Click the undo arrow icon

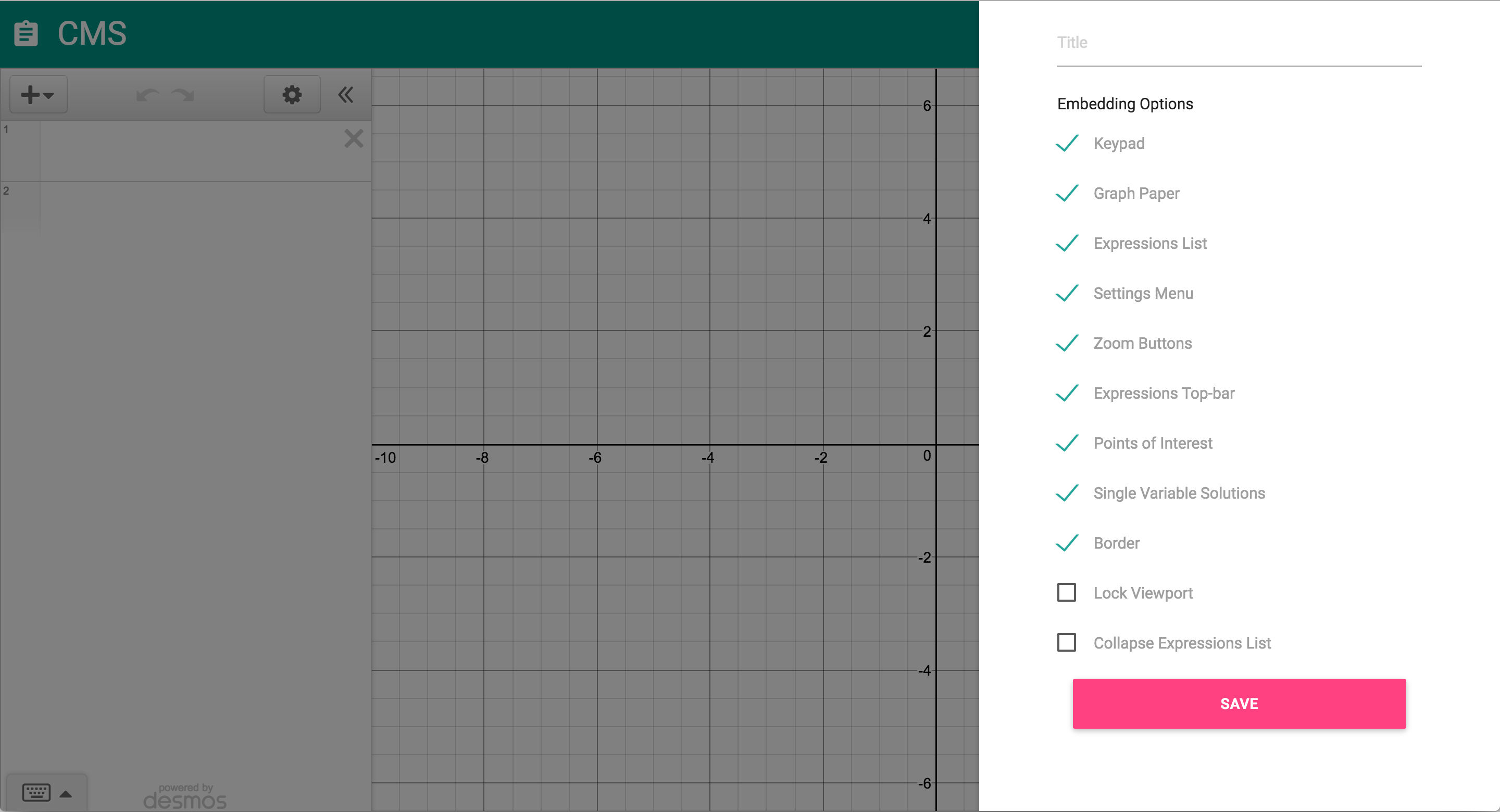coord(147,95)
